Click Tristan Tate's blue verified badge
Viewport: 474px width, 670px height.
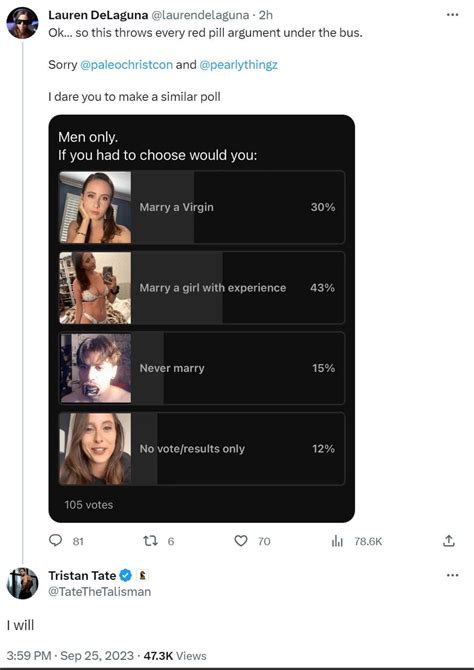pyautogui.click(x=125, y=576)
